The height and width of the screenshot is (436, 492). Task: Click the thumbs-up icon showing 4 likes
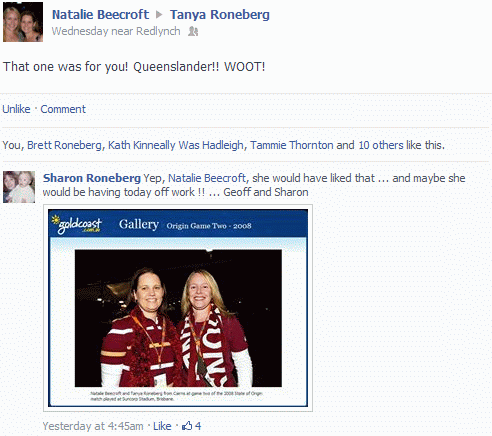187,426
